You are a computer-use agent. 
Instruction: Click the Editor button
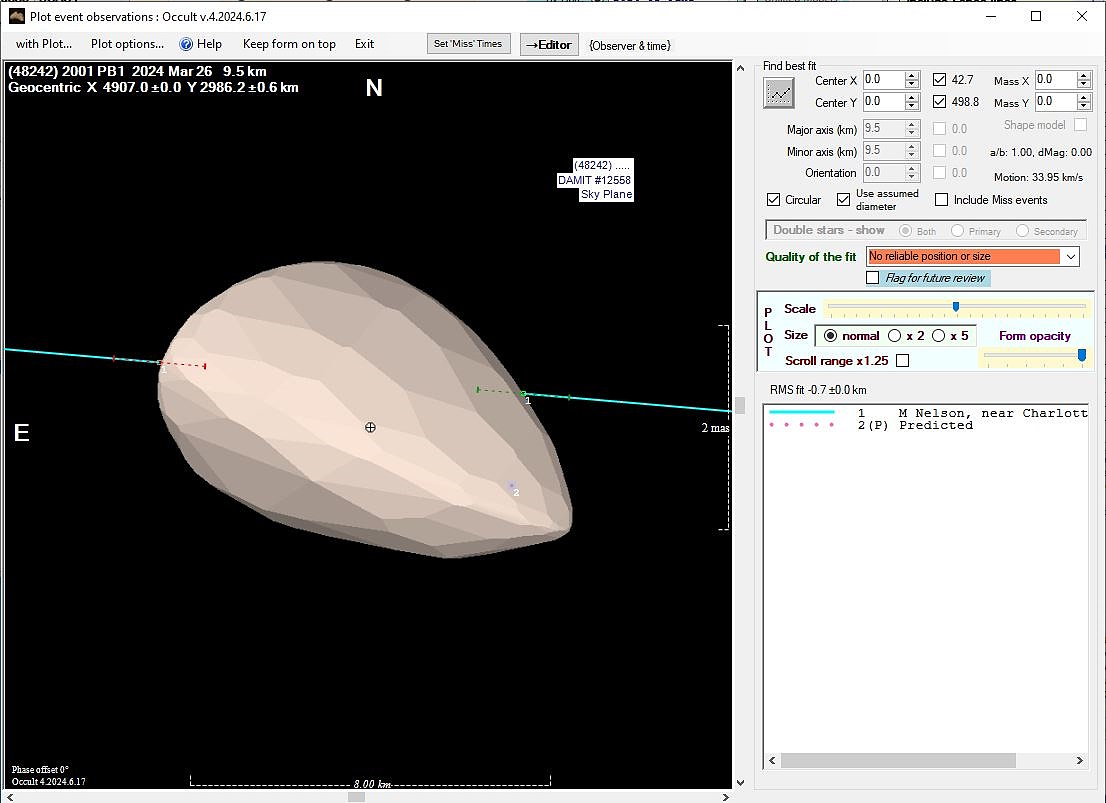tap(549, 44)
